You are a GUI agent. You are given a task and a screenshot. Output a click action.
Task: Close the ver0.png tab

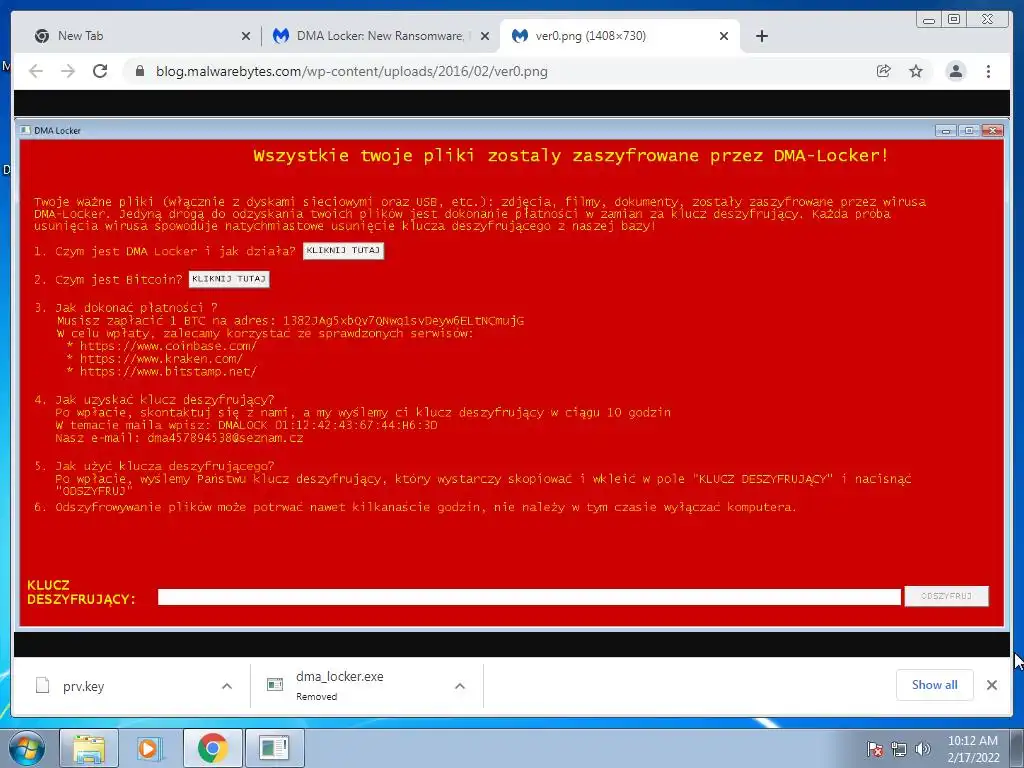pos(724,37)
